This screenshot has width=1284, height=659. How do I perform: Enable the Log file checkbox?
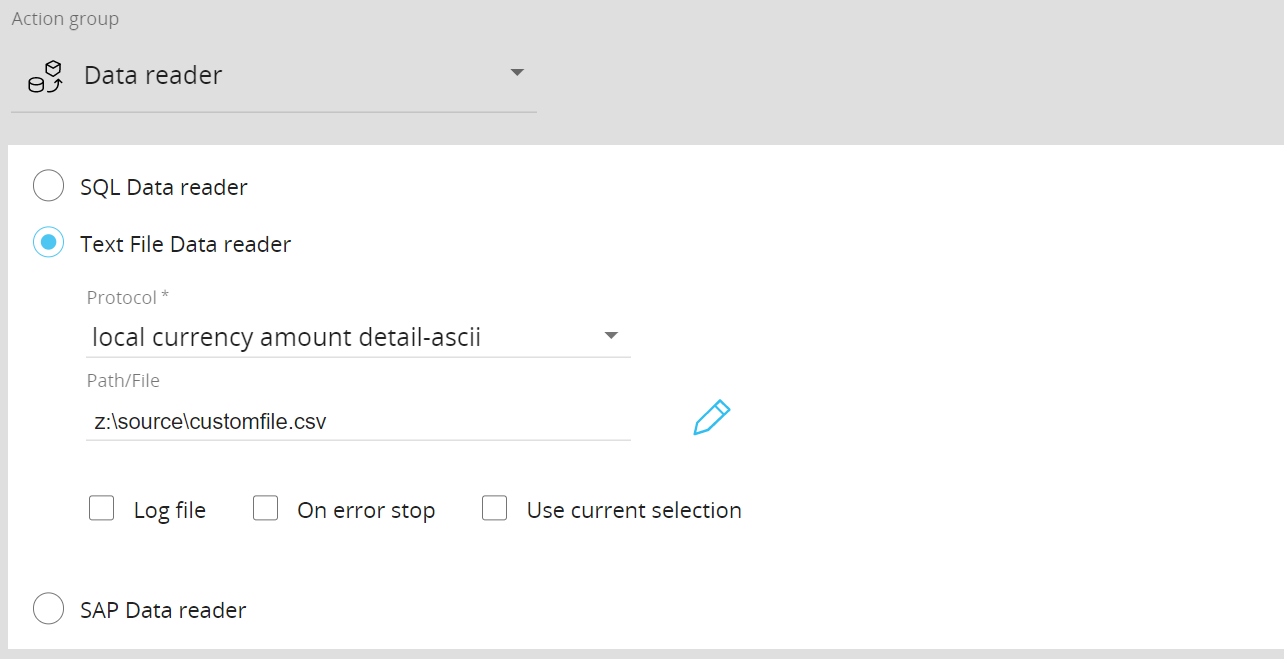click(101, 509)
